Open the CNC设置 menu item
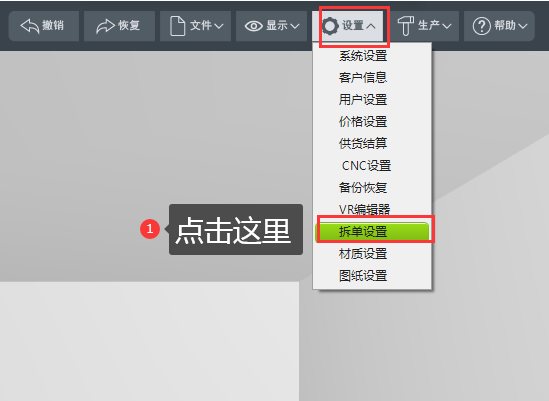 coord(366,166)
